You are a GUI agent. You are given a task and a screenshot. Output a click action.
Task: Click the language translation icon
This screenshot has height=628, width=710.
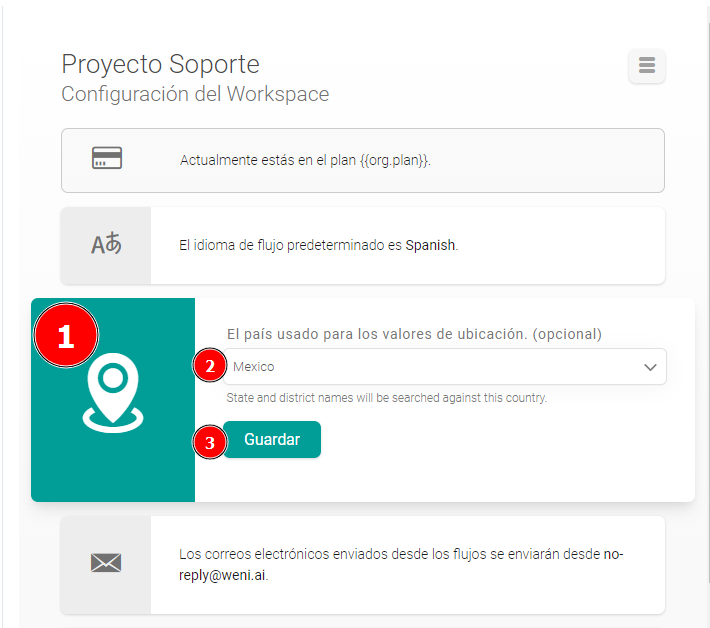[x=106, y=245]
